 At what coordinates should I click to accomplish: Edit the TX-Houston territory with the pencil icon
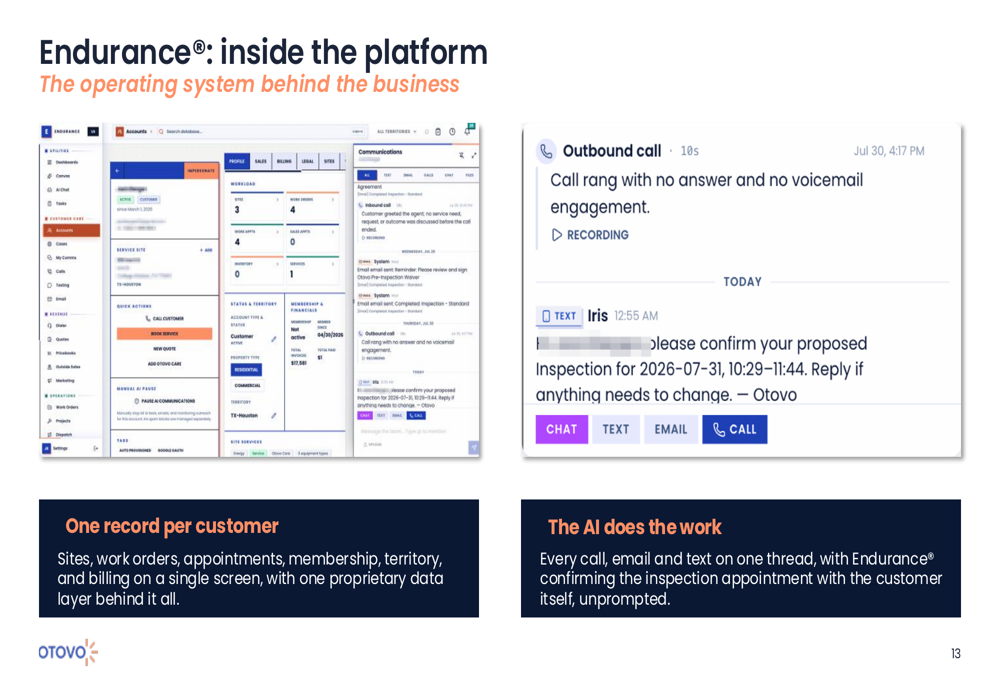pyautogui.click(x=274, y=415)
